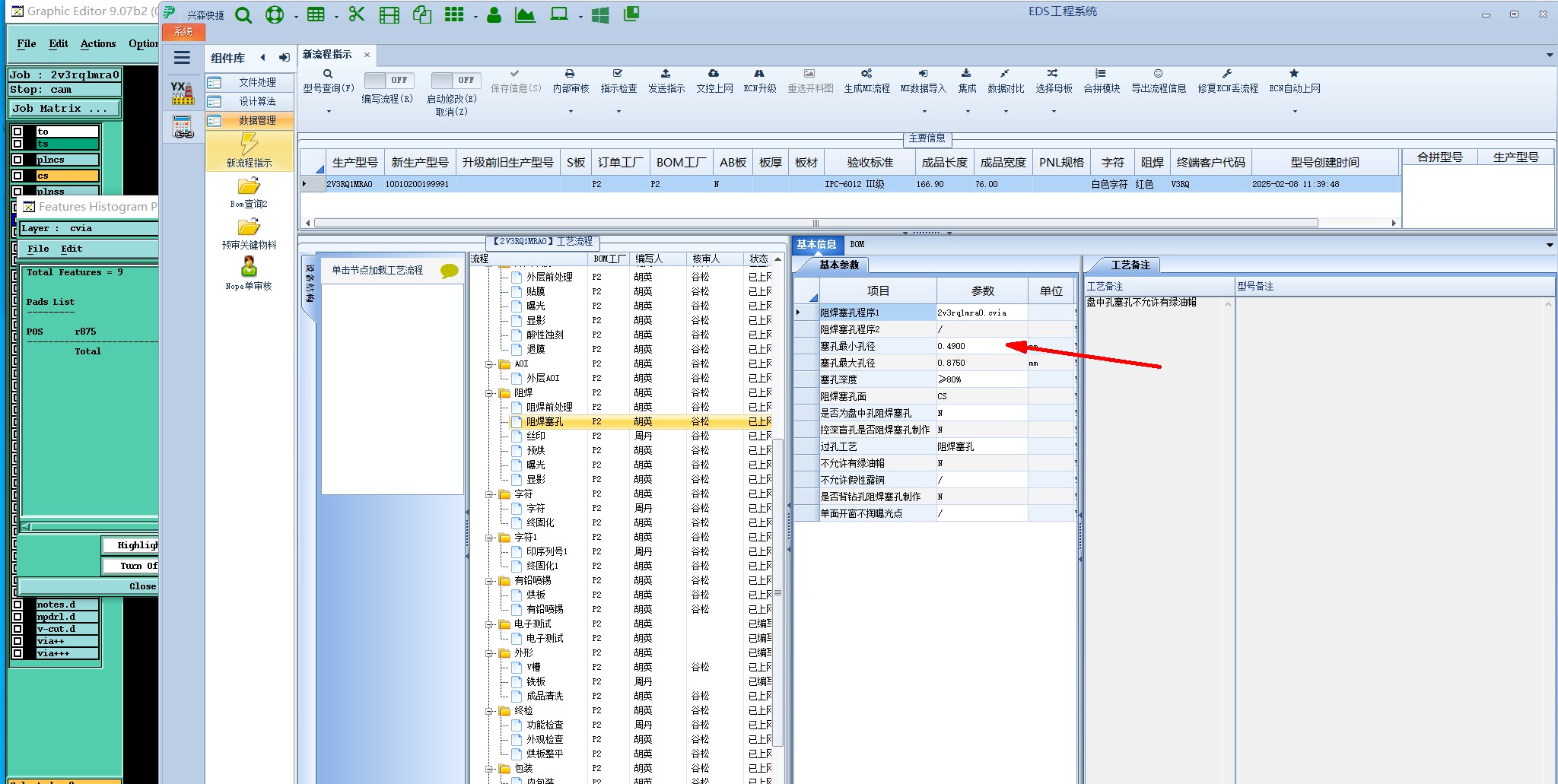The height and width of the screenshot is (784, 1558).
Task: Select the 文件处理 sidebar category
Action: (x=250, y=82)
